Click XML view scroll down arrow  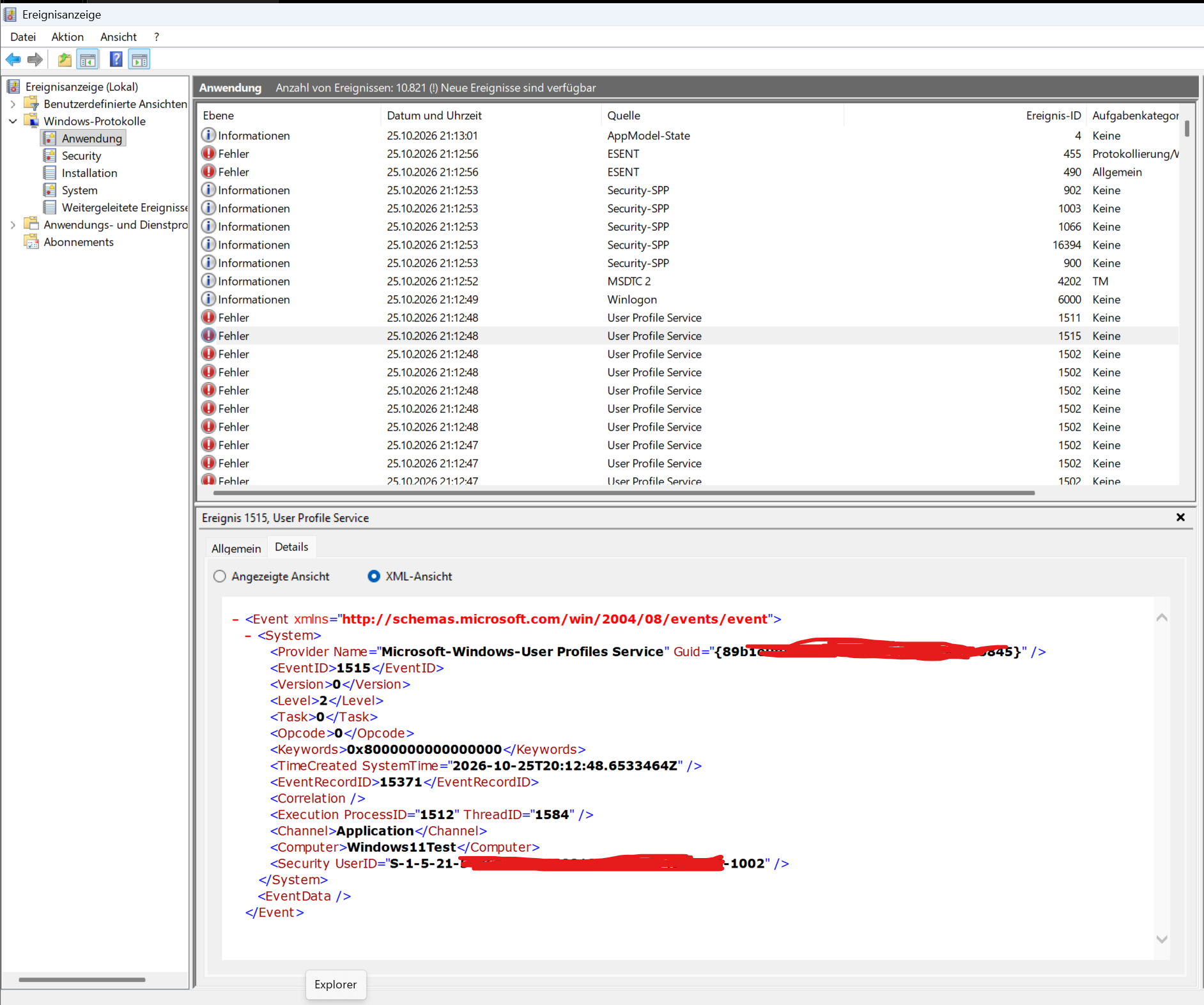click(1162, 939)
